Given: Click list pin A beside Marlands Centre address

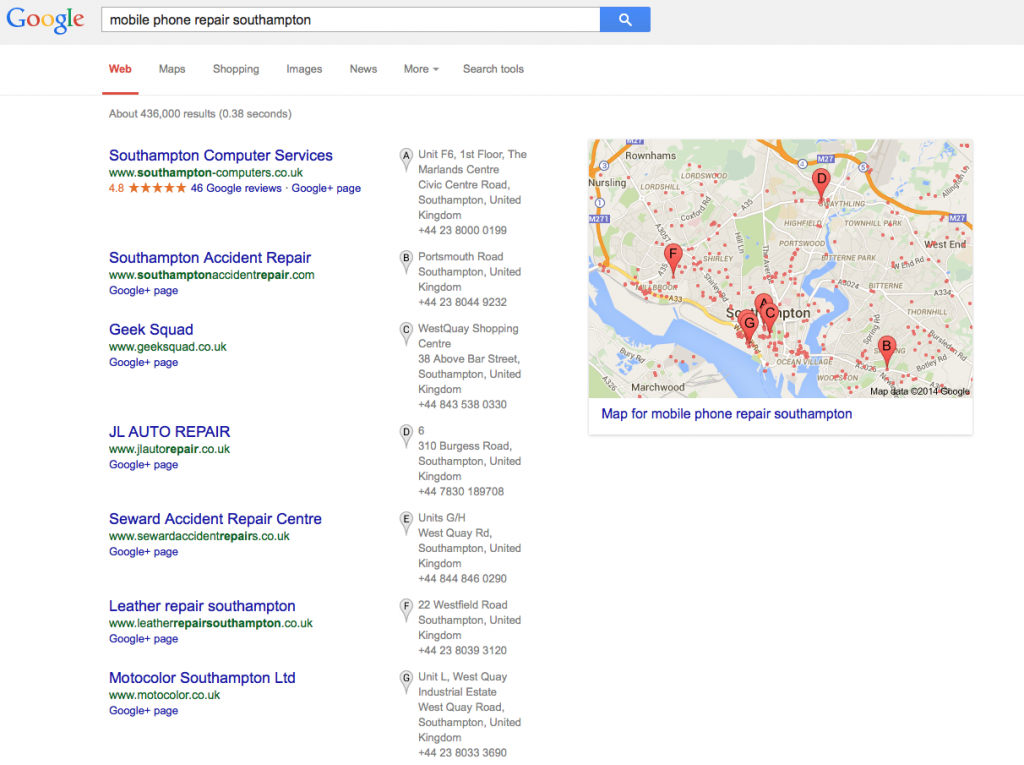Looking at the screenshot, I should 406,159.
